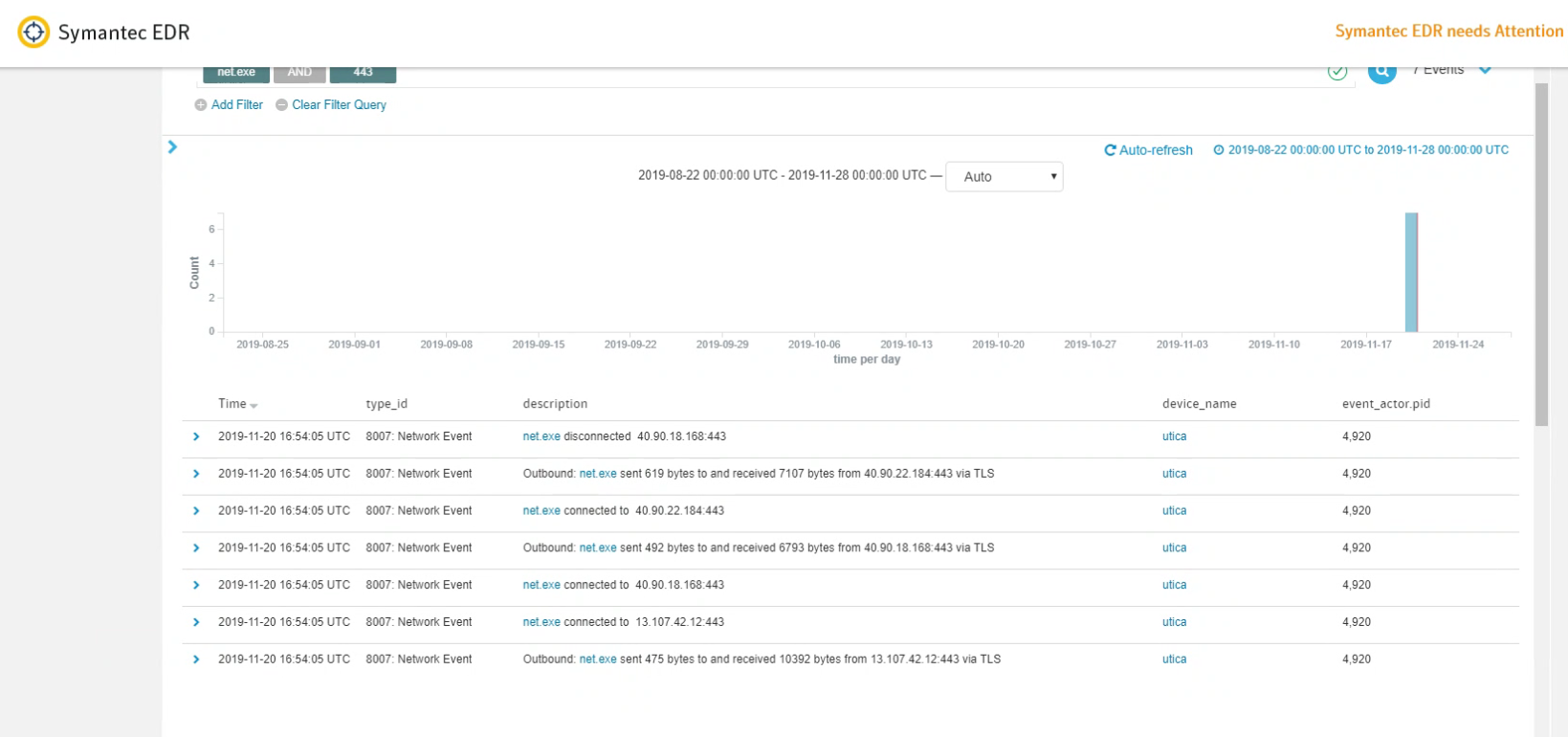Open net.exe link in 475 bytes row
Image resolution: width=1568 pixels, height=737 pixels.
(x=598, y=659)
